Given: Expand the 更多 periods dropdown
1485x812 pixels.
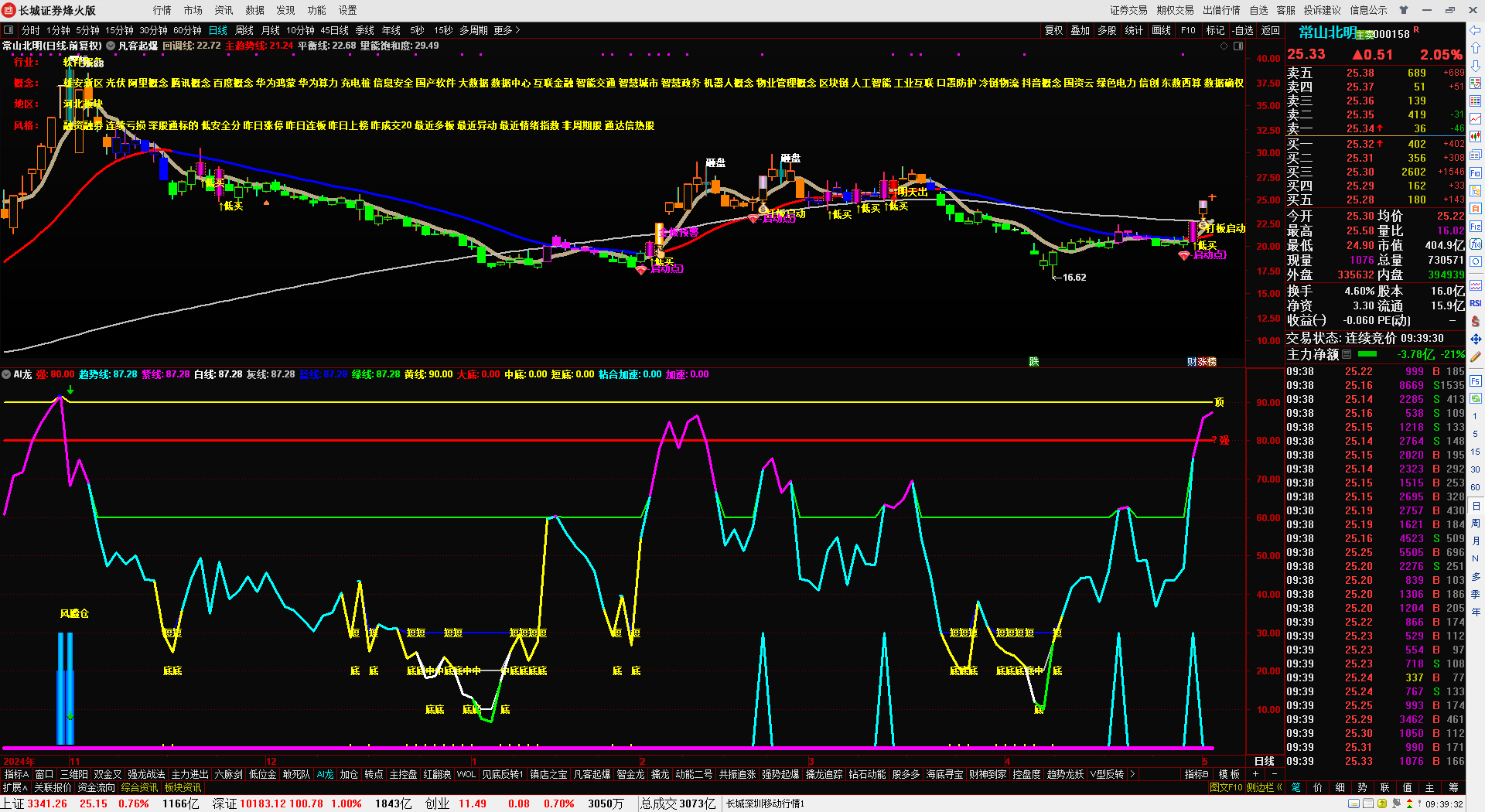Looking at the screenshot, I should pyautogui.click(x=507, y=30).
